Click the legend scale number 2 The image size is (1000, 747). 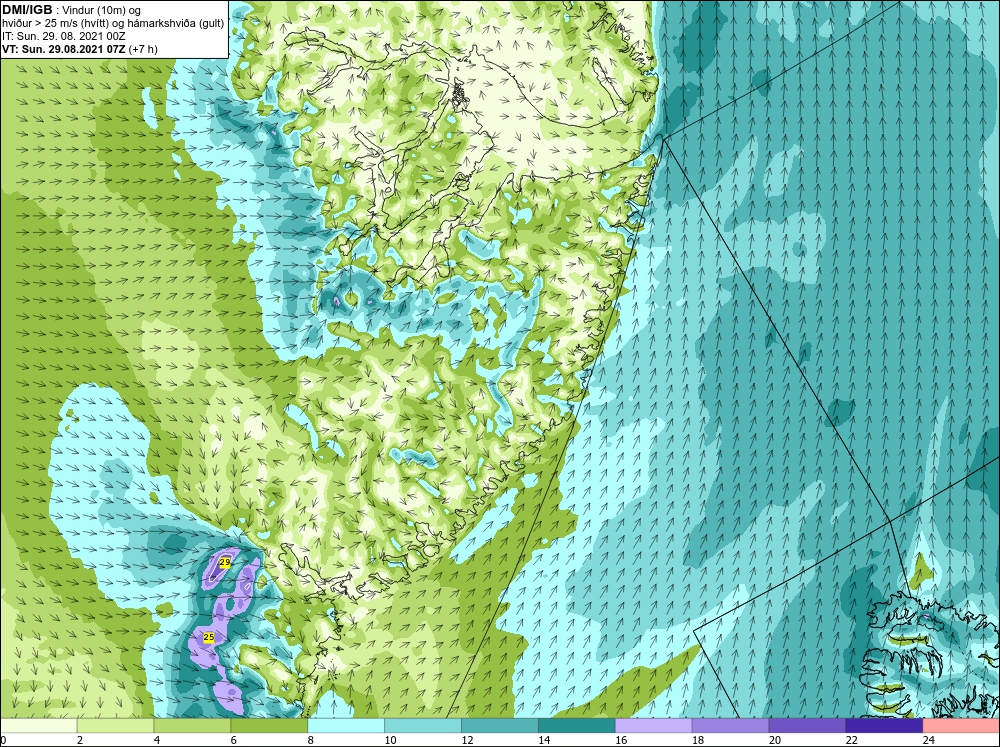(80, 740)
